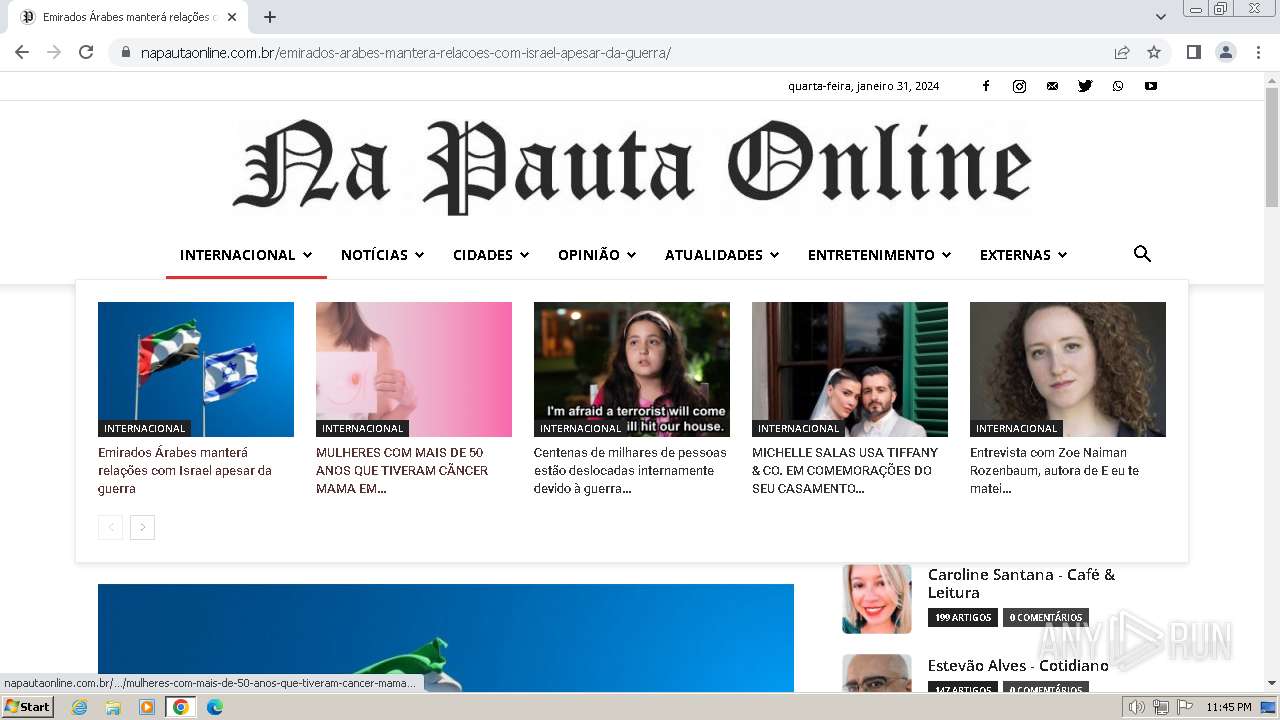This screenshot has height=720, width=1280.
Task: Click Caroline's 0 Comentários badge
Action: 1046,618
